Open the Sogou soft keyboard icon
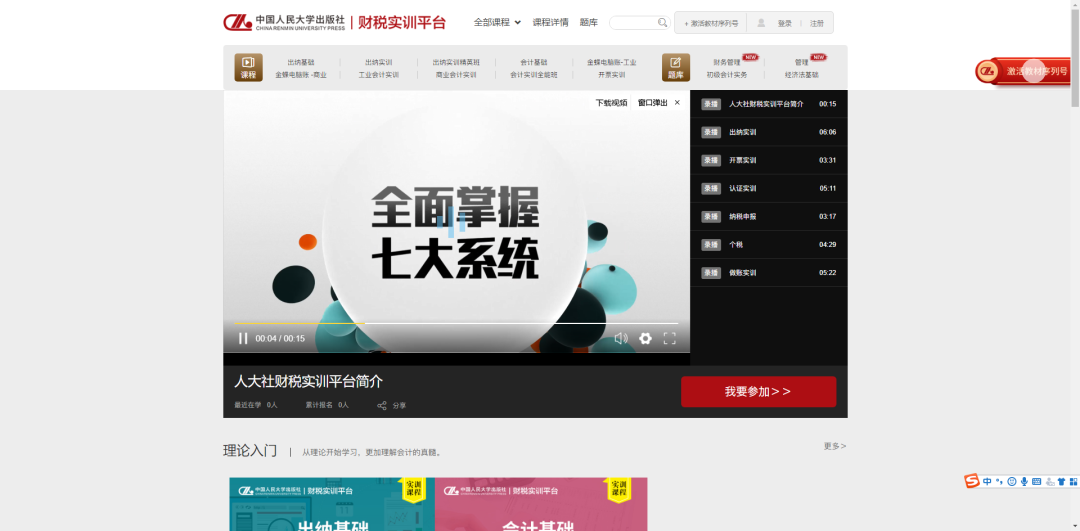Image resolution: width=1080 pixels, height=531 pixels. (1037, 481)
